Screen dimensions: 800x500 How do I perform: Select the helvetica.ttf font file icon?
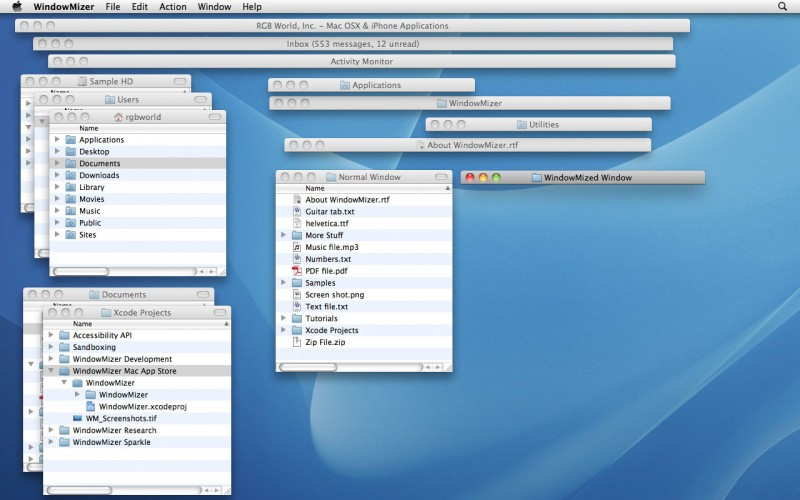(x=297, y=223)
